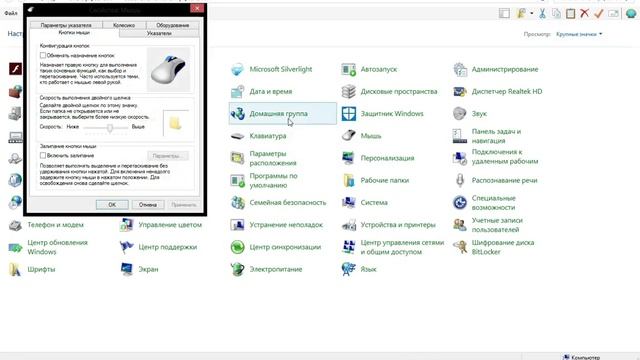Image resolution: width=640 pixels, height=360 pixels.
Task: Open the Файл menu
Action: pos(11,13)
